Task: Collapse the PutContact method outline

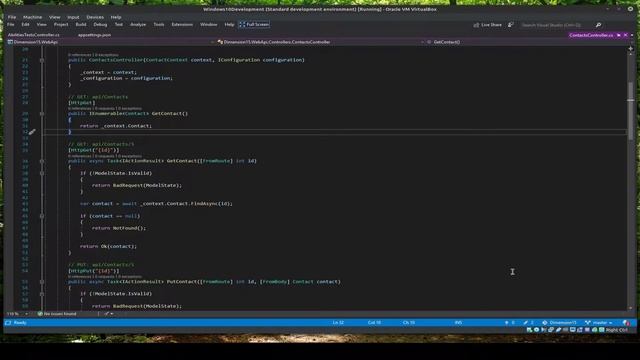Action: coord(42,282)
